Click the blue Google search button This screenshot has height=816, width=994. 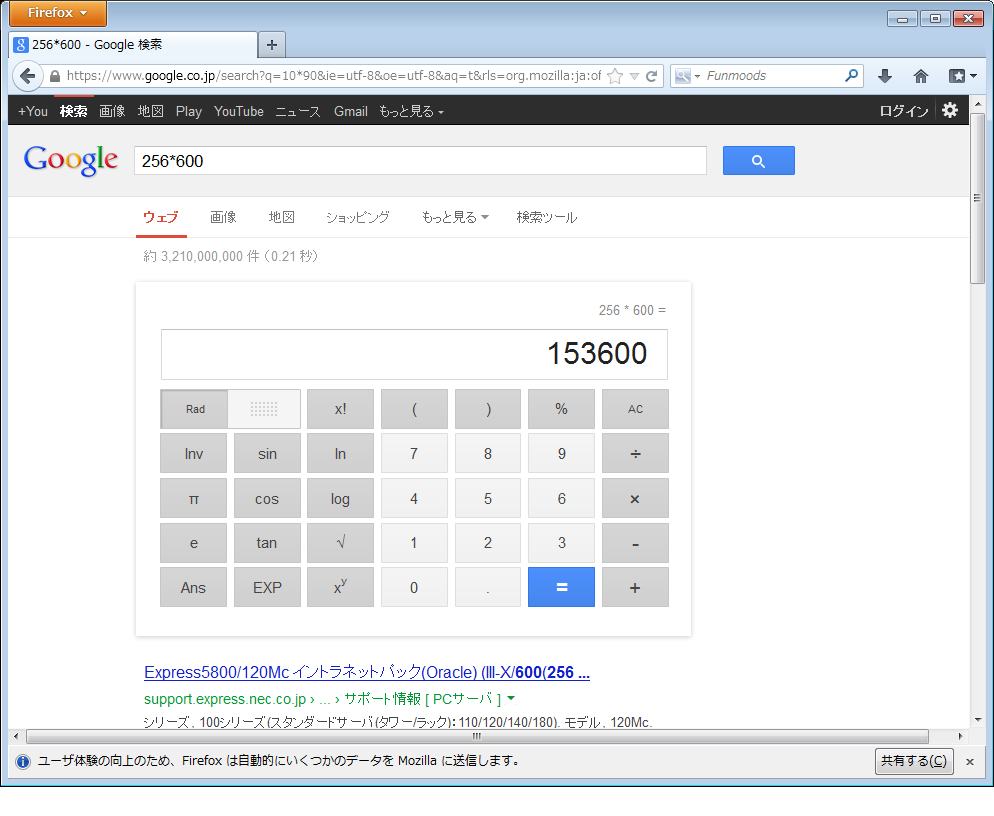pos(758,161)
